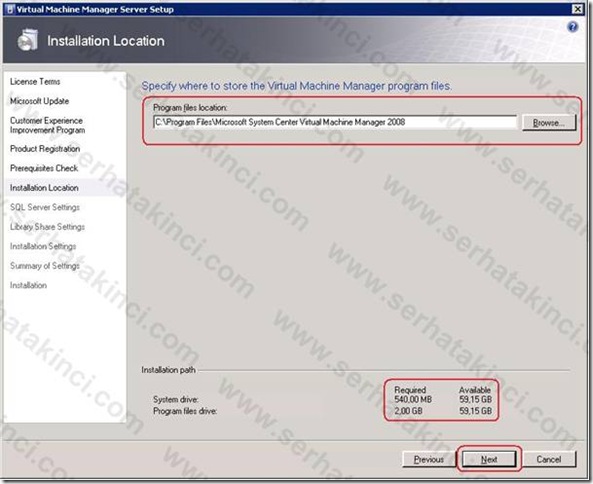Image resolution: width=593 pixels, height=484 pixels.
Task: Go to Customer Experience Improvement Program step
Action: click(47, 125)
